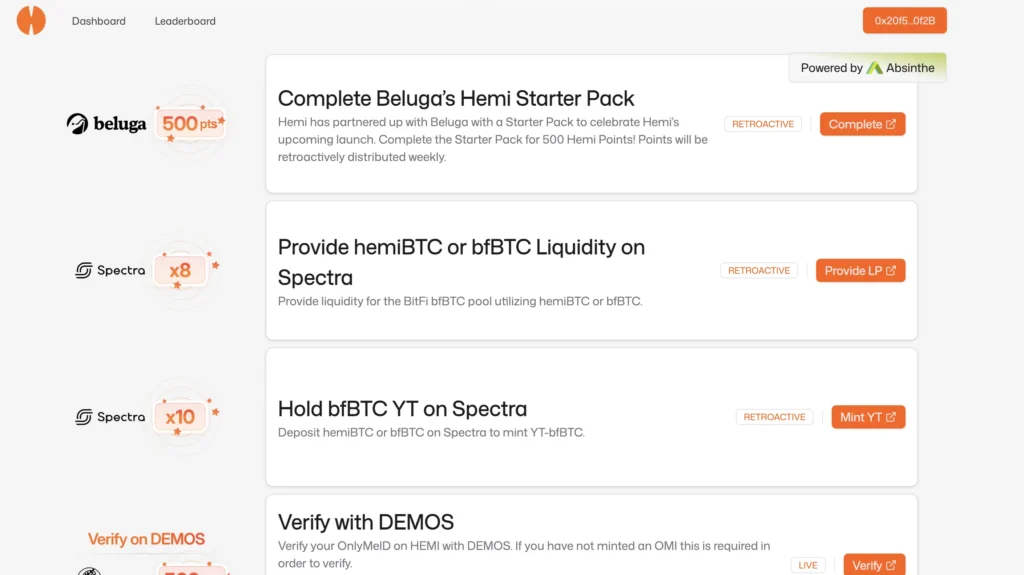Click the Complete button for Beluga Starter Pack
Viewport: 1024px width, 575px height.
click(862, 124)
